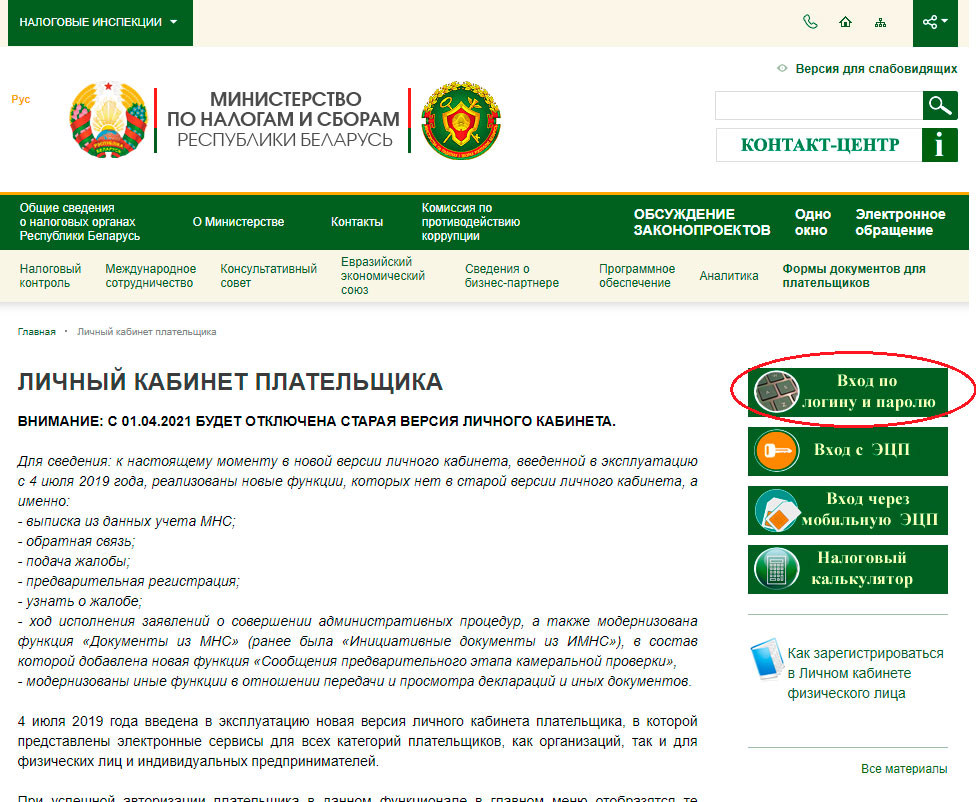Open the Контакты menu item
The image size is (976, 802).
[357, 222]
